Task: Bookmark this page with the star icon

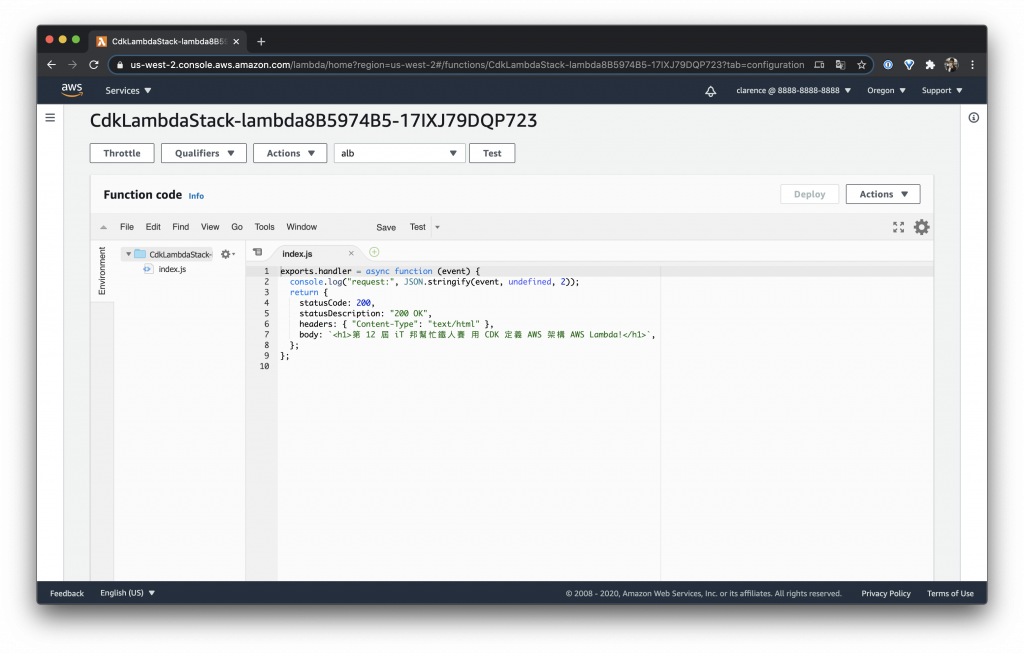Action: (861, 65)
